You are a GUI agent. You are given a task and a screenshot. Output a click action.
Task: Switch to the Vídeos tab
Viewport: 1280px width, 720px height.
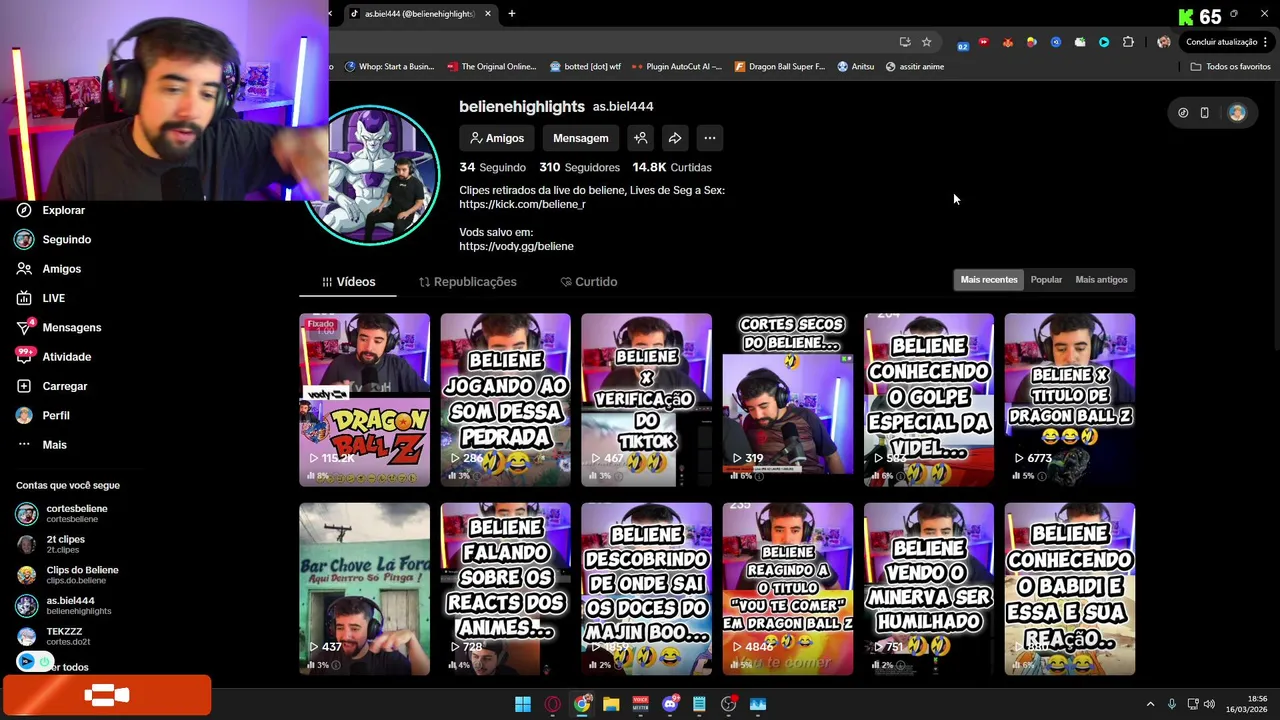click(348, 282)
